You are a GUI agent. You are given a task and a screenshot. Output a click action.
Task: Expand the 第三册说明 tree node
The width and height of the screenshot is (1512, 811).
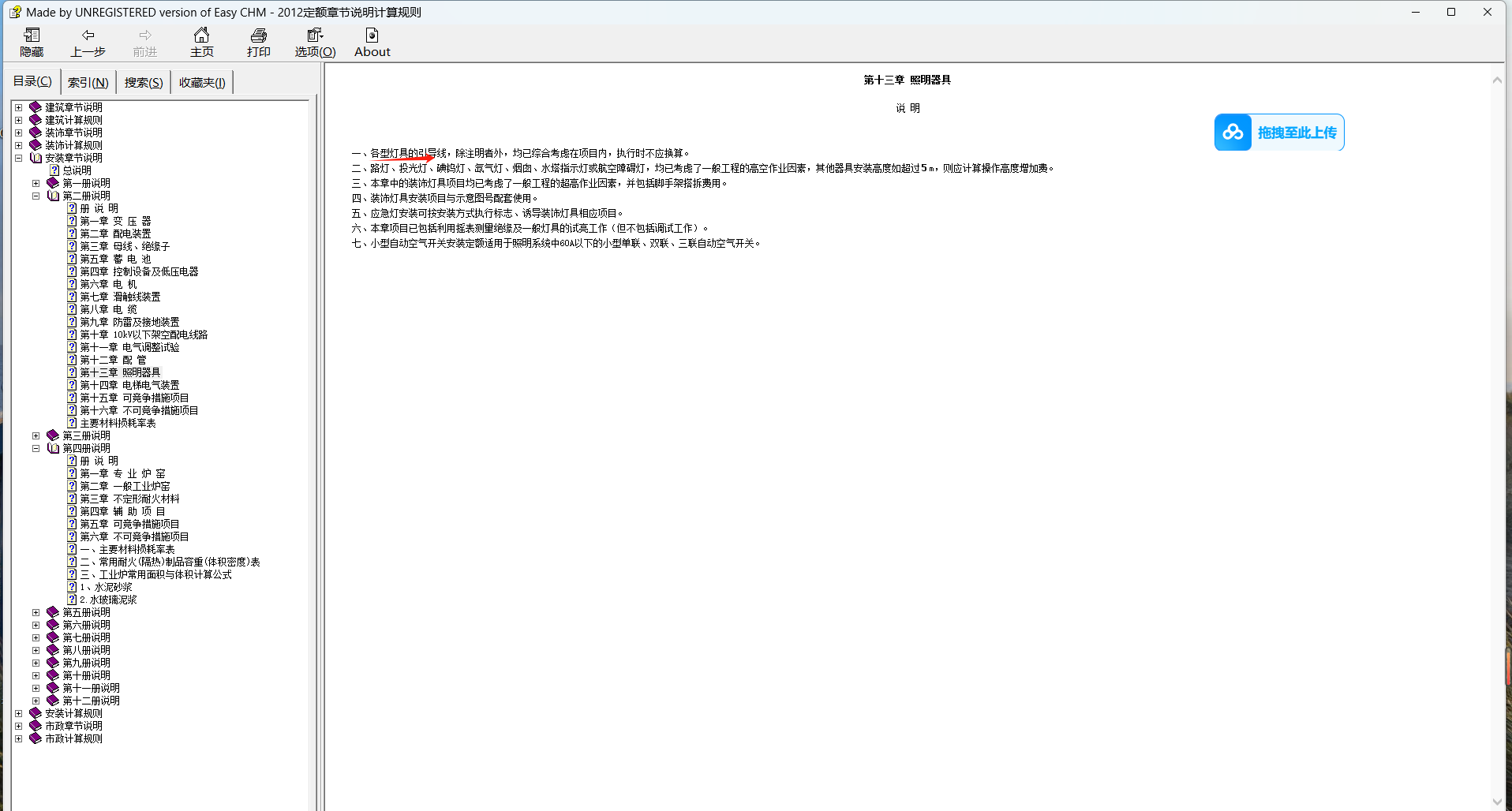coord(36,435)
